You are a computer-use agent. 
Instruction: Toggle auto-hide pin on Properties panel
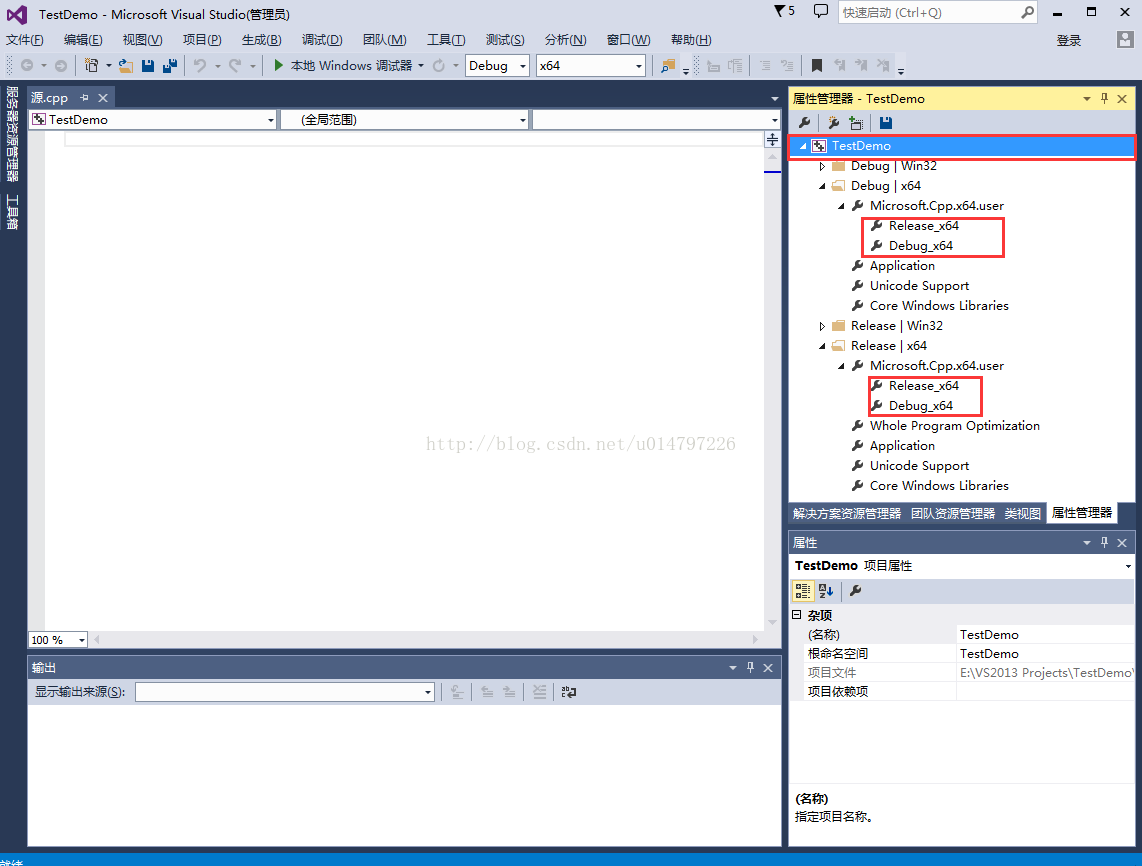[x=1104, y=543]
